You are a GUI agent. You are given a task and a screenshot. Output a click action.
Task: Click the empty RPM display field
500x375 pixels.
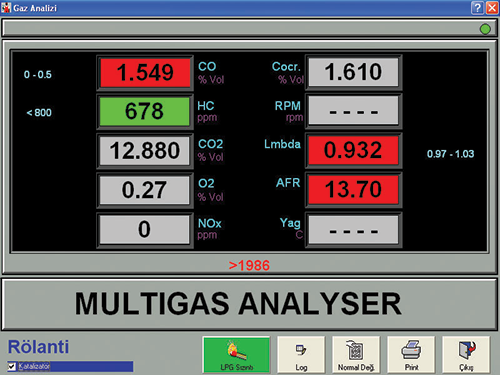click(353, 111)
